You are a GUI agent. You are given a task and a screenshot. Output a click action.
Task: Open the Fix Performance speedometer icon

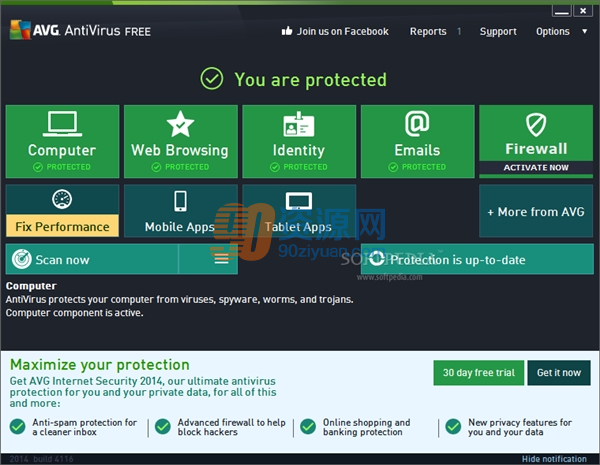[62, 199]
